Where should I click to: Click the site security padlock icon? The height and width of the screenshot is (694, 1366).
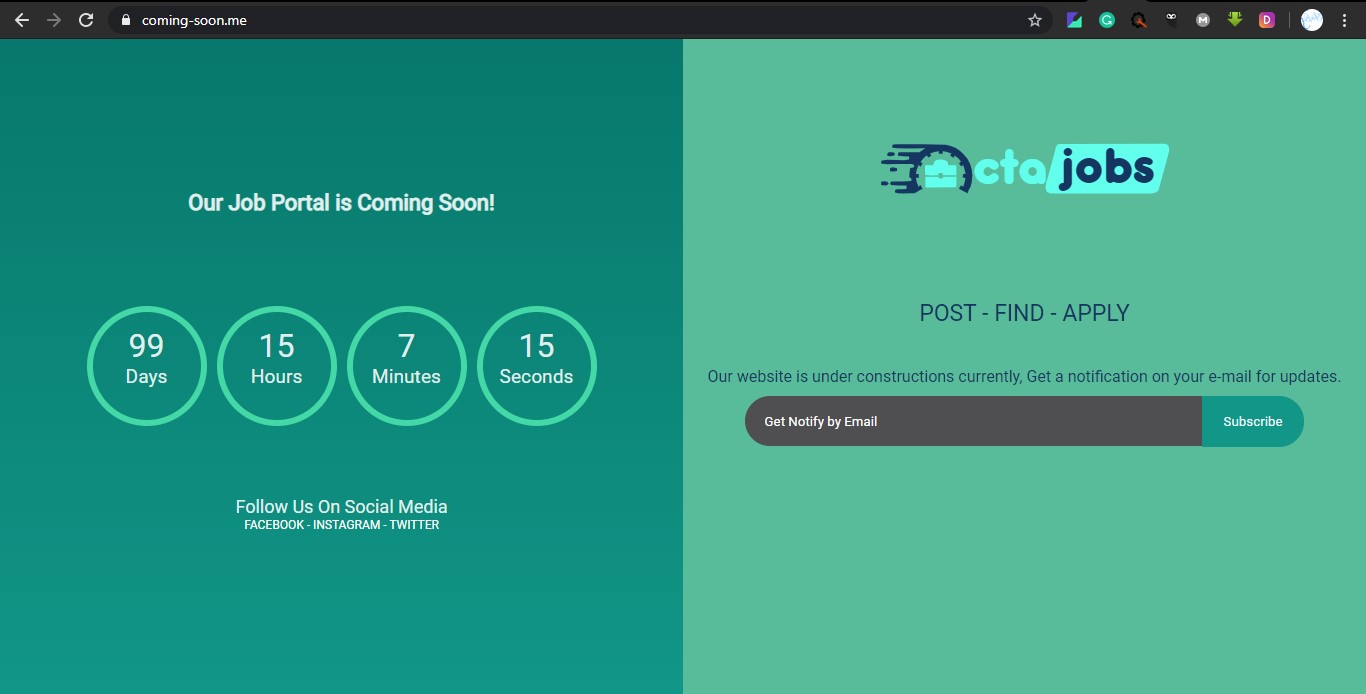coord(125,20)
